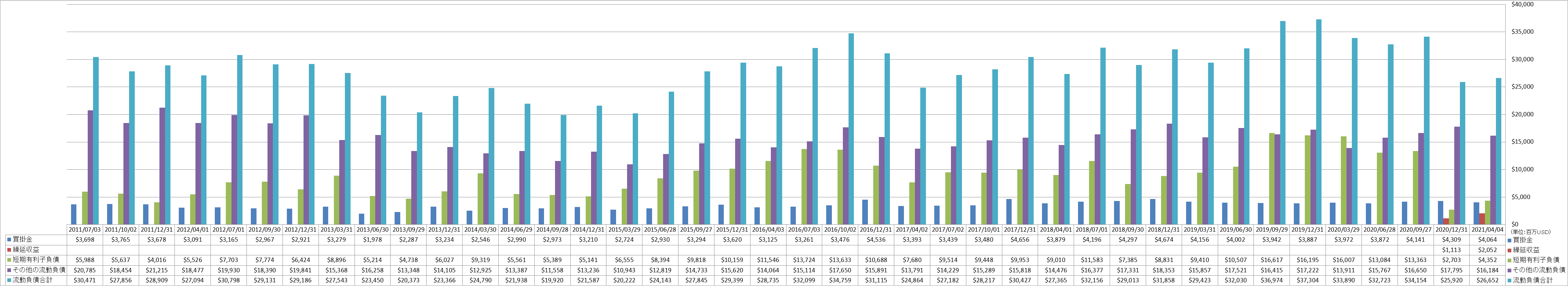This screenshot has width=1568, height=286.
Task: Click the tallest teal bar for 2019/12/31
Action: click(x=1319, y=122)
